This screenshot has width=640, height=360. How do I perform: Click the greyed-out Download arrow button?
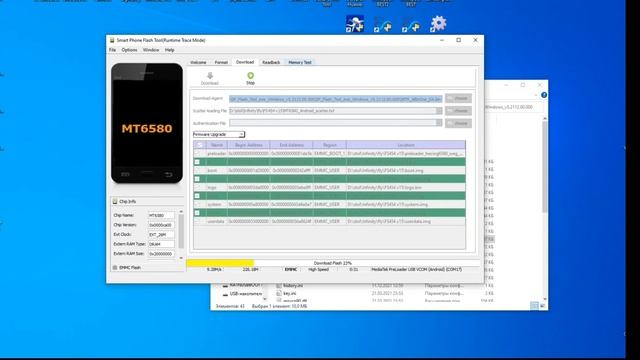(x=210, y=76)
